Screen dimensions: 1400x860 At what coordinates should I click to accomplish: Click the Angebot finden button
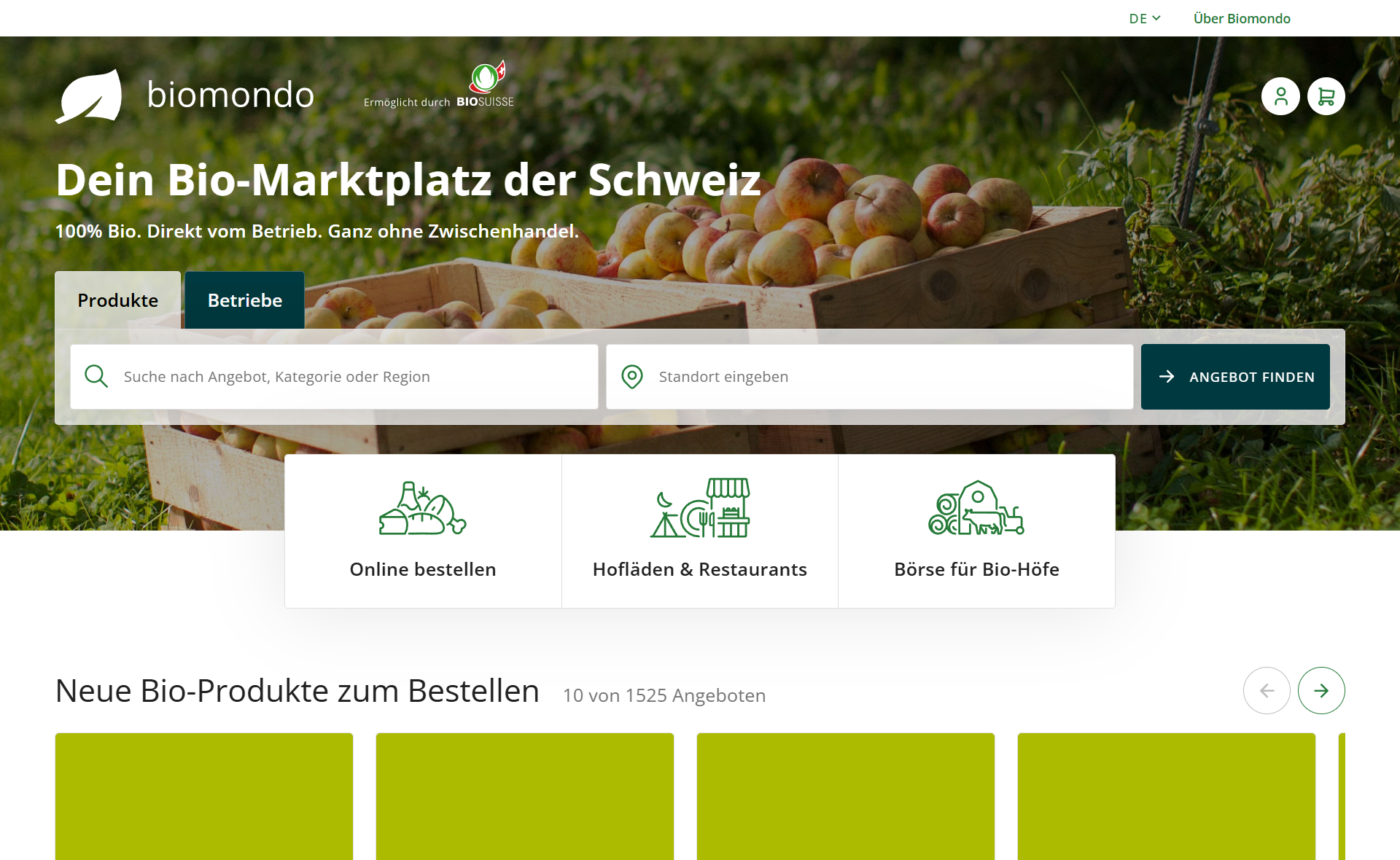(1235, 377)
